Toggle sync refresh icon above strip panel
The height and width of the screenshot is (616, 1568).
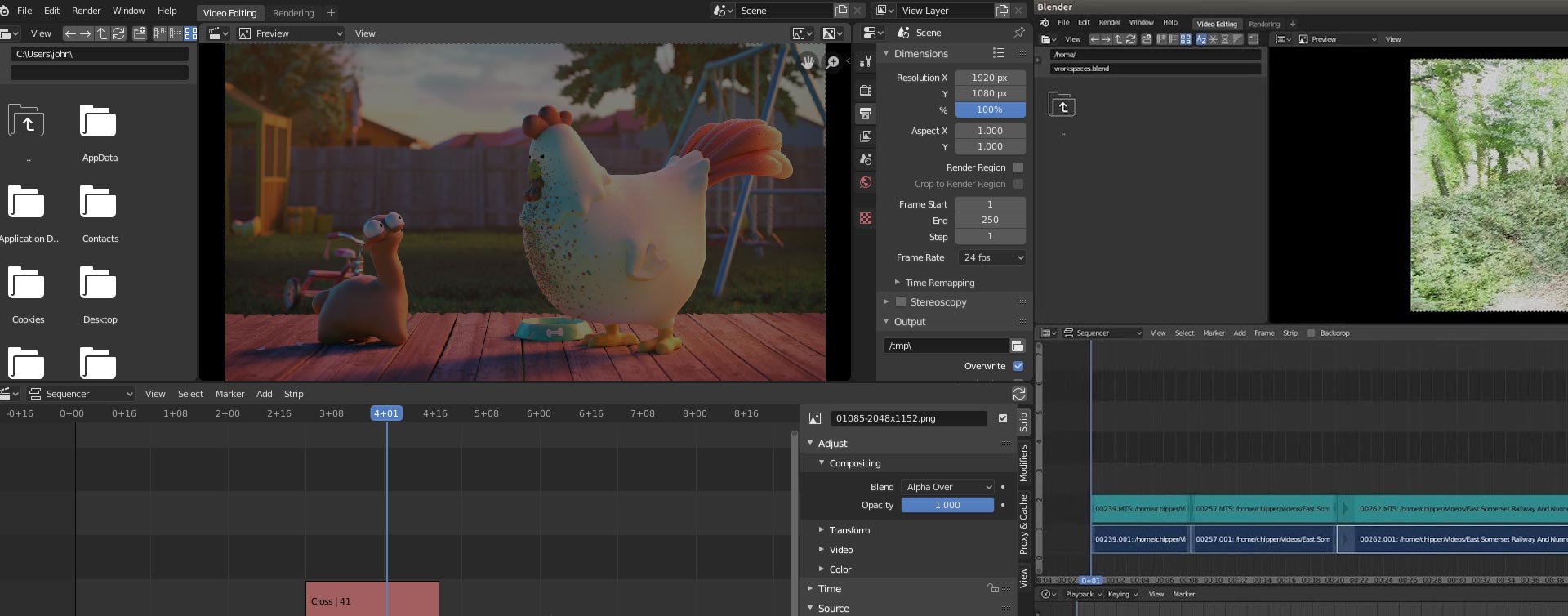pos(1019,394)
